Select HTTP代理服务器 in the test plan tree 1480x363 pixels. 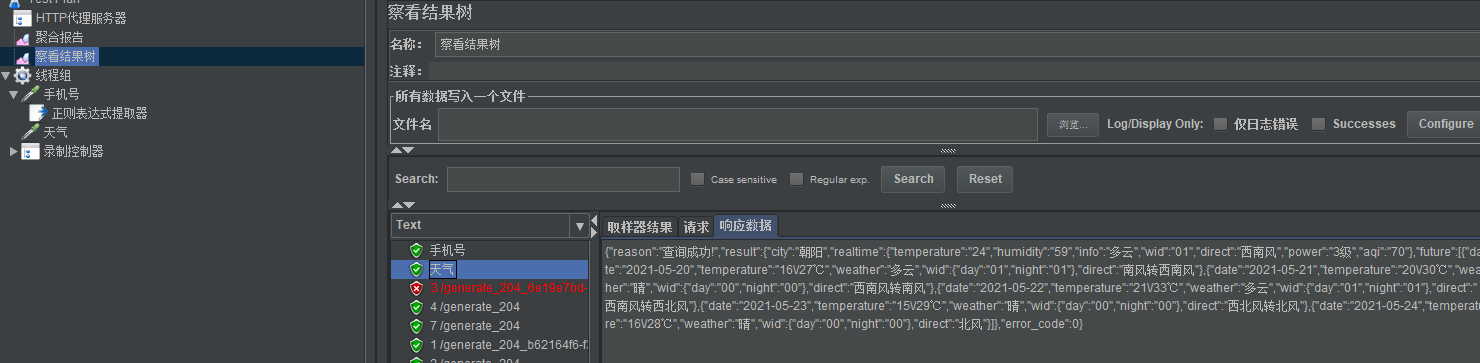(x=81, y=18)
